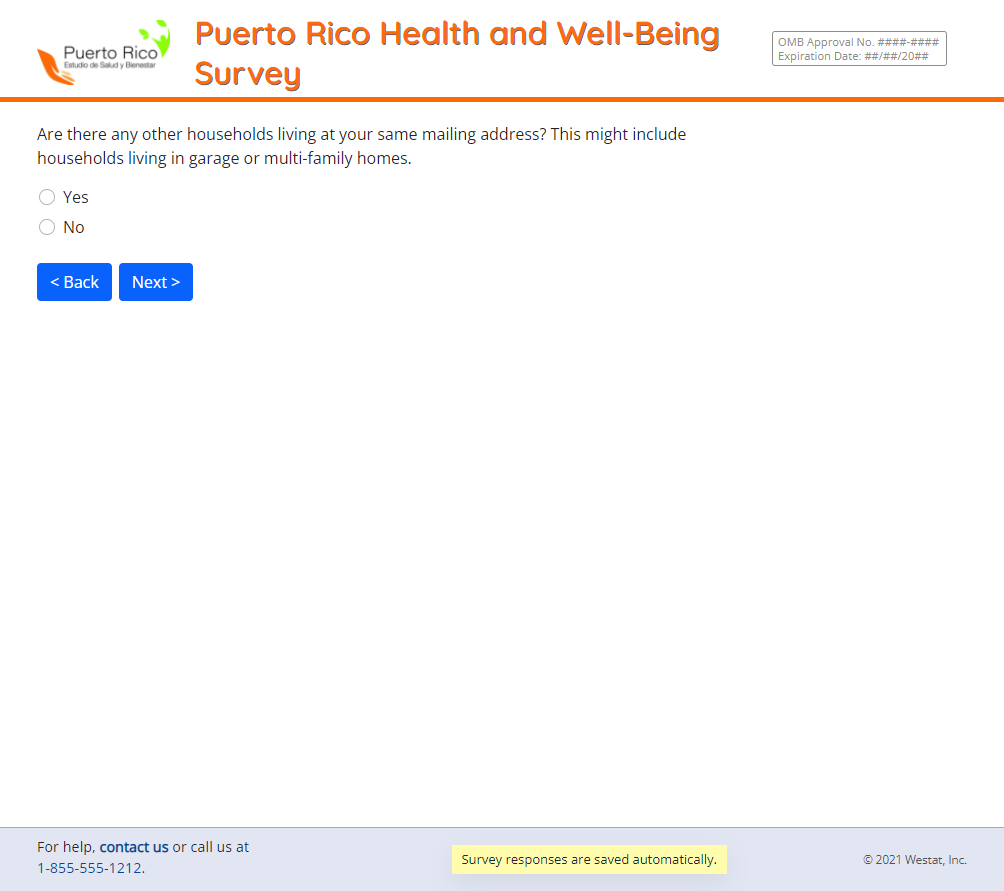Click the 1-855-555-1212 phone number link
This screenshot has height=891, width=1004.
point(90,868)
